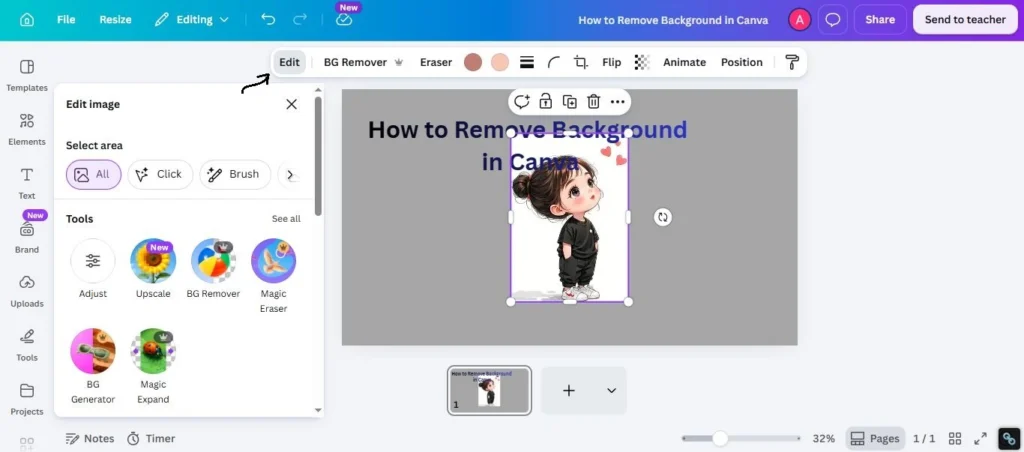Screen dimensions: 1024x452
Task: Click the 32% zoom value
Action: coord(824,438)
